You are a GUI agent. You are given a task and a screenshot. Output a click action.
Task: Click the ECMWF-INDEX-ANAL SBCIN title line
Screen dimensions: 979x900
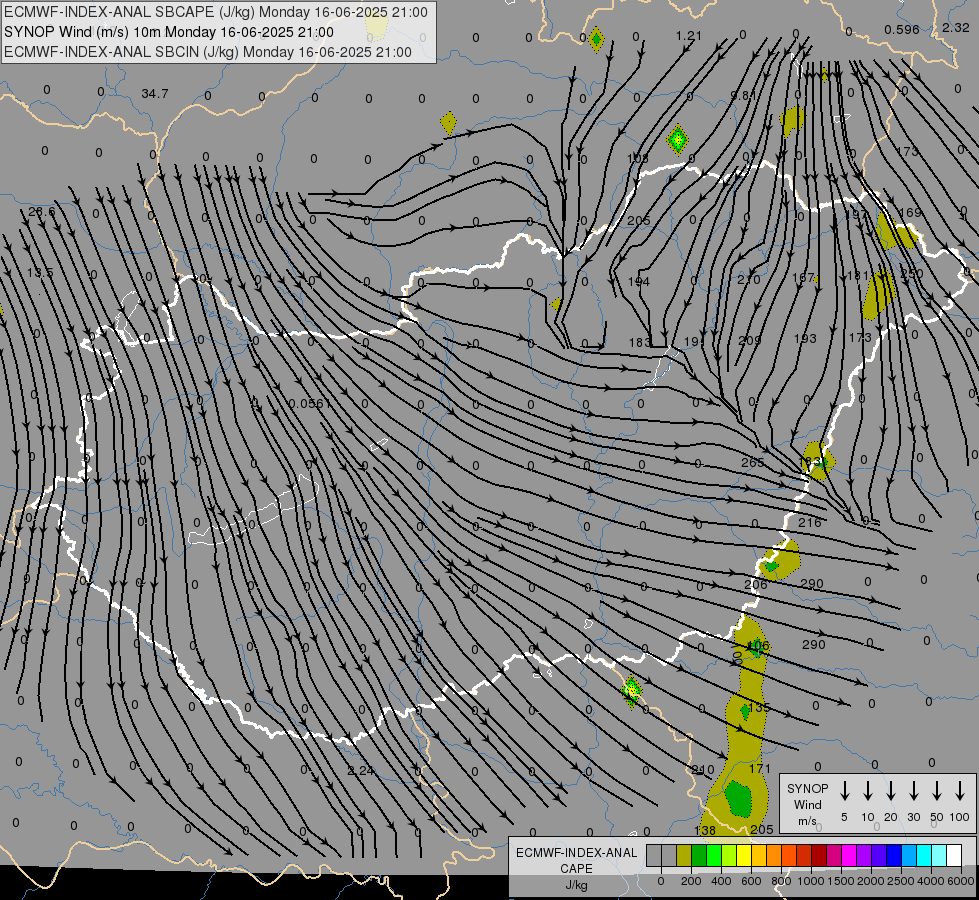208,52
